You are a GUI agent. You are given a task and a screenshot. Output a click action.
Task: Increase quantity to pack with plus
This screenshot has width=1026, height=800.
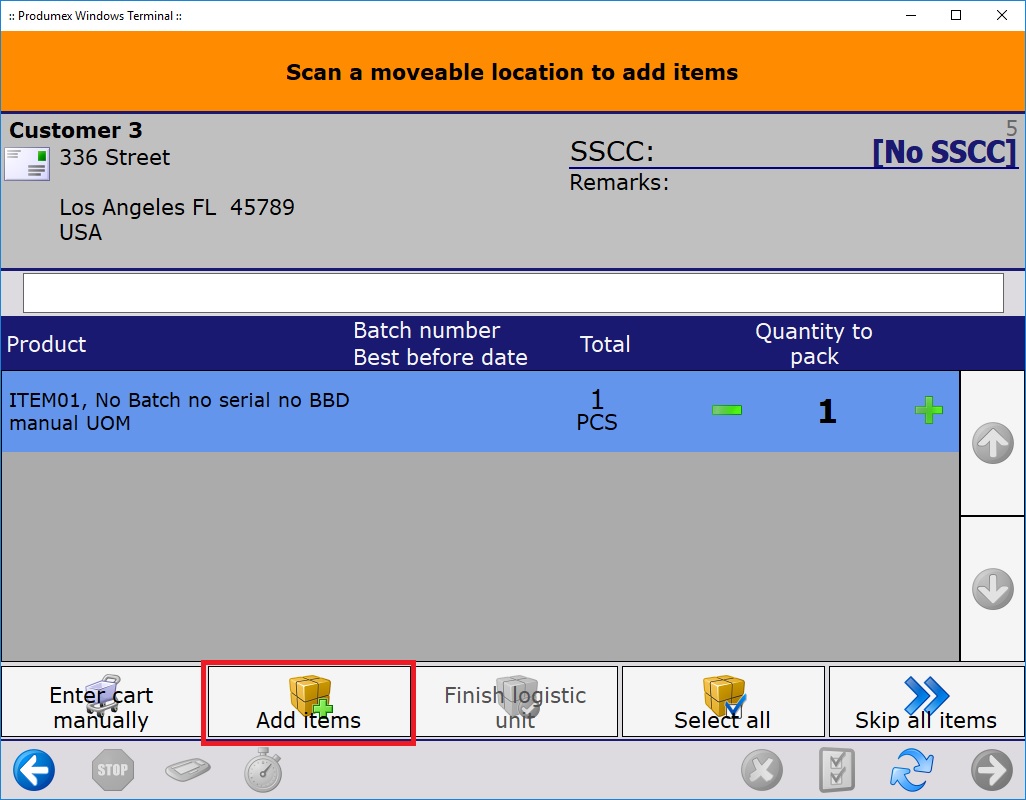928,410
